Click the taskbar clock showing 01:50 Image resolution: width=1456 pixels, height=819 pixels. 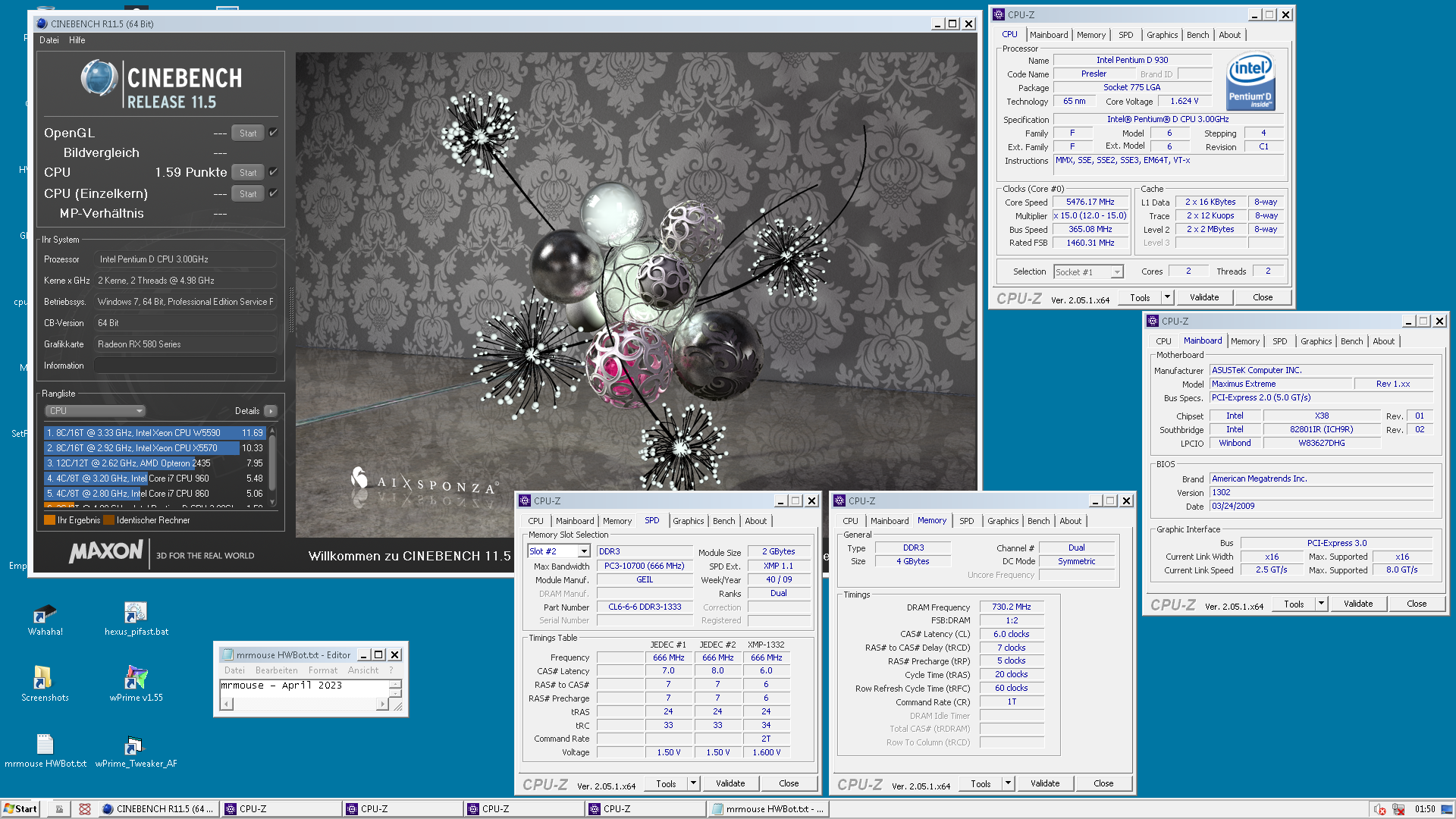pos(1425,809)
